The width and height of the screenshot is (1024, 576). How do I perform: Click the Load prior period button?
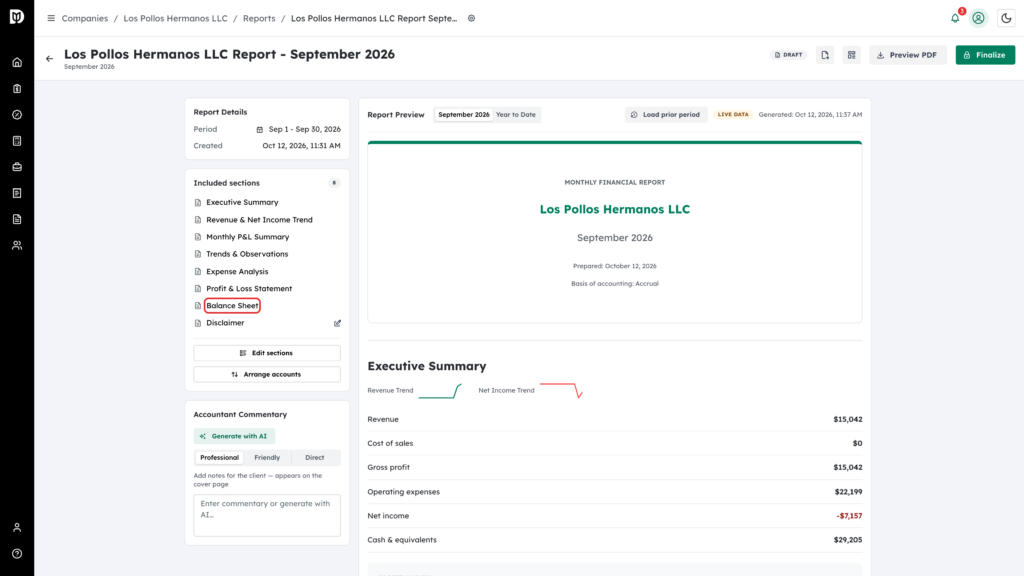pos(665,114)
